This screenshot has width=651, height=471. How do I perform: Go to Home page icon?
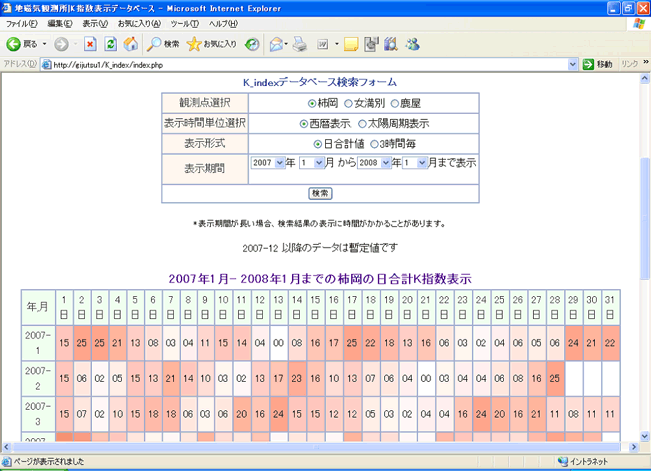pos(129,44)
